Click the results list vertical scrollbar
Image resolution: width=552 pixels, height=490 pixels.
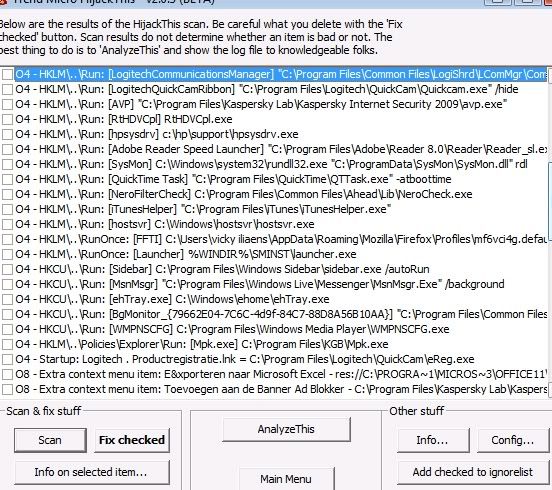click(550, 232)
